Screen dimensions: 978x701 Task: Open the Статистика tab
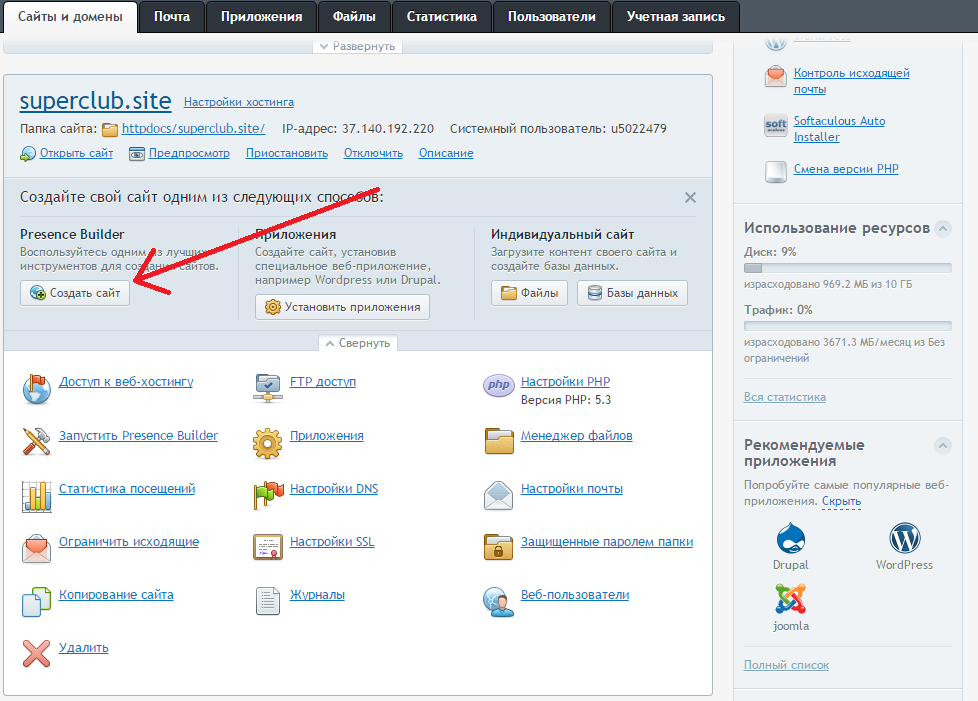coord(442,16)
